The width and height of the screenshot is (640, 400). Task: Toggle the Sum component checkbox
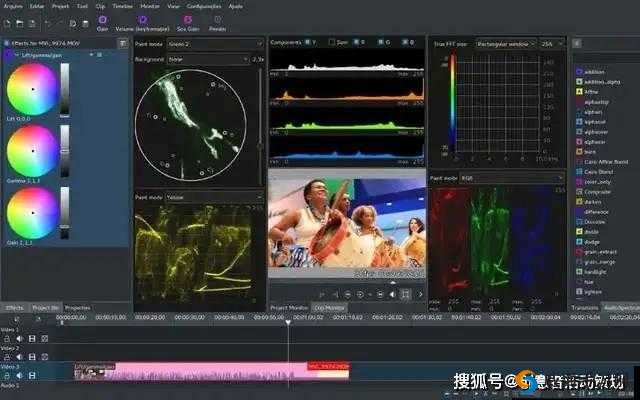[x=332, y=42]
